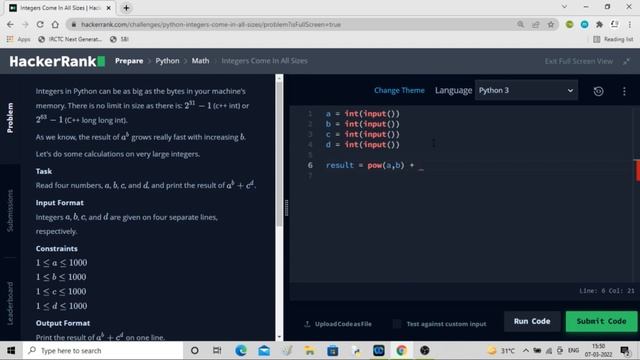Click the zoom magnifier icon in address bar
640x360 pixels.
[520, 24]
